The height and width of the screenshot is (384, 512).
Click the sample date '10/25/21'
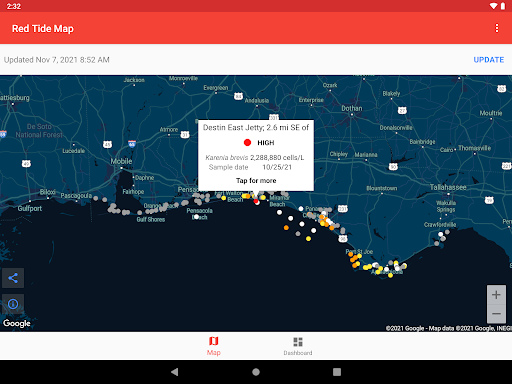tap(277, 167)
